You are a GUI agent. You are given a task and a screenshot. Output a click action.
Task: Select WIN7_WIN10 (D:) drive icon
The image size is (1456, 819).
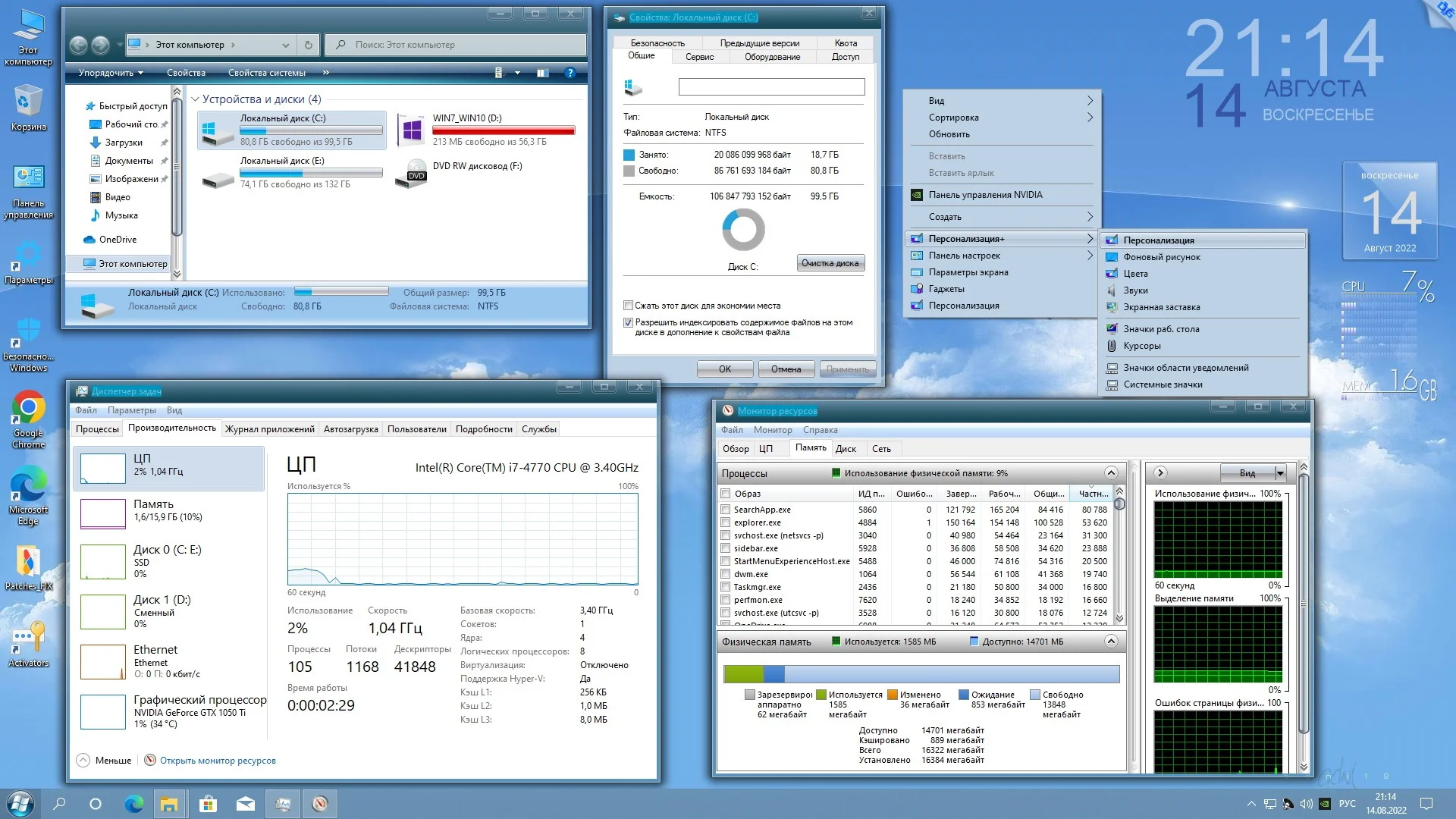412,130
